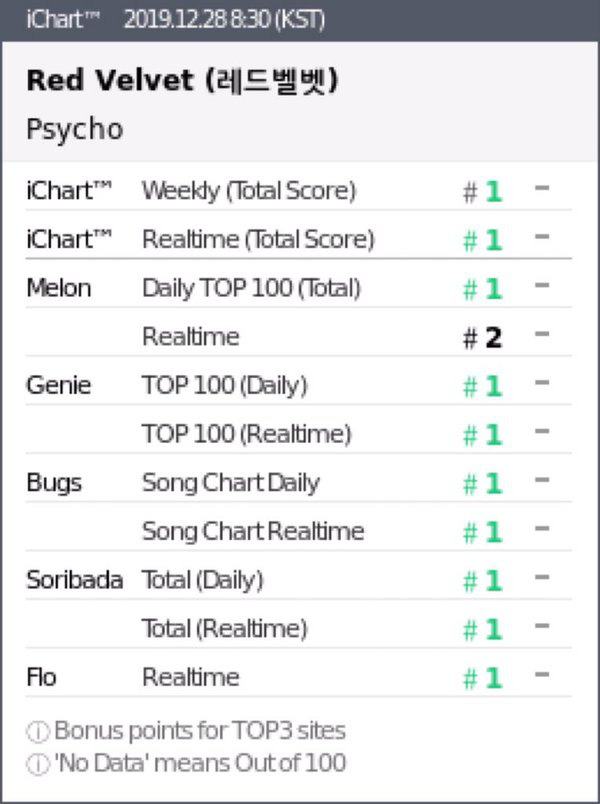Click the dash indicator on Weekly Total Score row
This screenshot has width=600, height=804.
tap(542, 188)
